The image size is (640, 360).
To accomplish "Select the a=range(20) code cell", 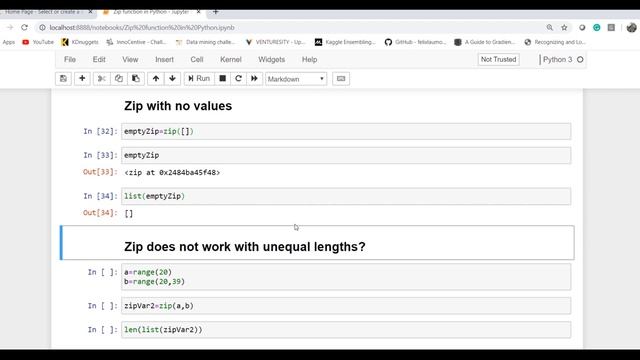I will (x=346, y=277).
